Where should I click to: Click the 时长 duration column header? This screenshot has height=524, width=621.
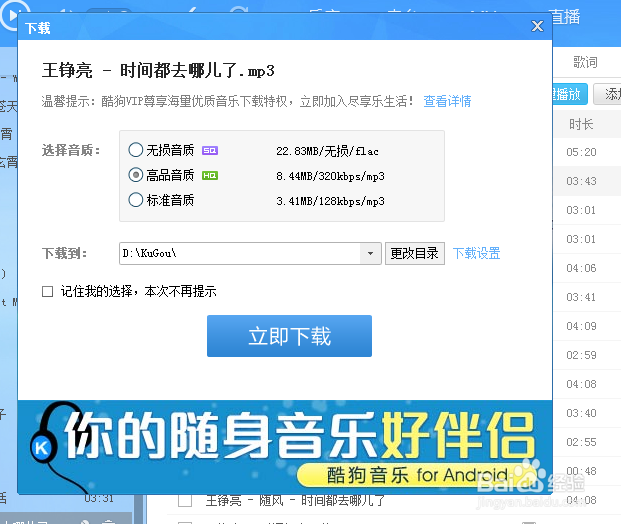(x=581, y=124)
